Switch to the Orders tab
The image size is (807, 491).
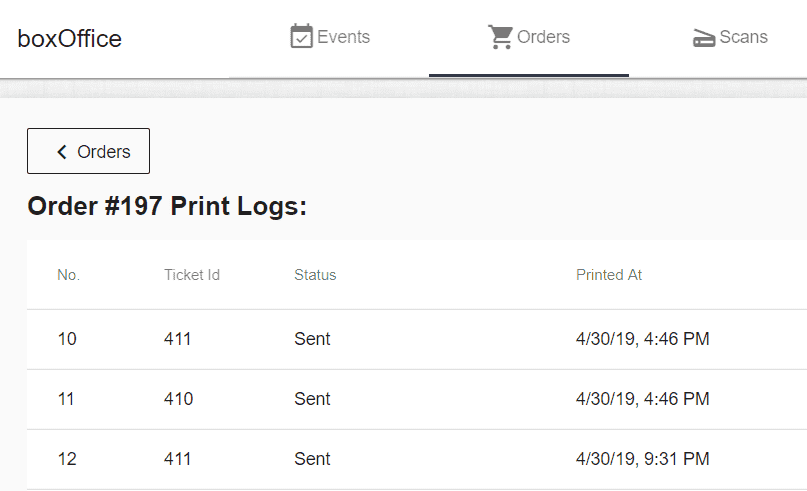pyautogui.click(x=529, y=38)
